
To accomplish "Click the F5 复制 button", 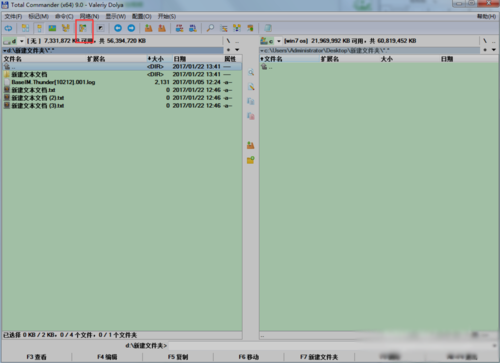I will pyautogui.click(x=178, y=357).
